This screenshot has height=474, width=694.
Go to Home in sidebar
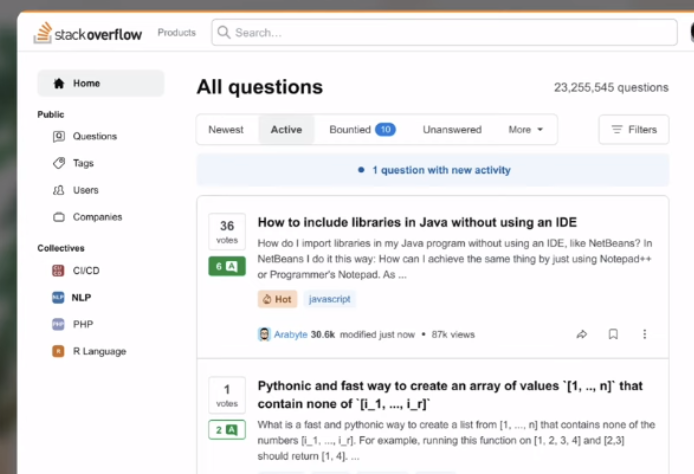(x=101, y=83)
